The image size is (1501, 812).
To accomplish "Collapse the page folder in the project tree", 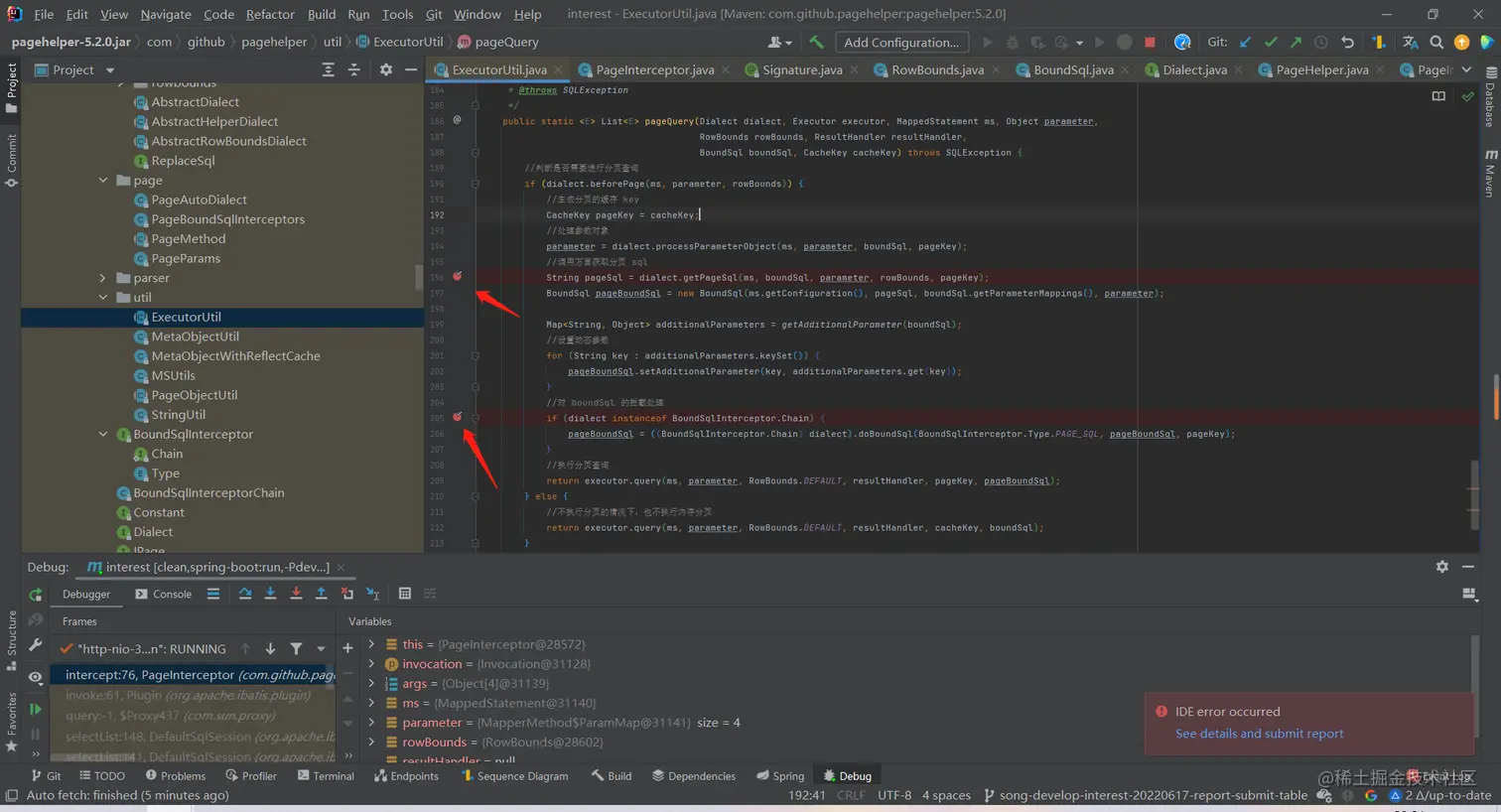I will click(103, 181).
